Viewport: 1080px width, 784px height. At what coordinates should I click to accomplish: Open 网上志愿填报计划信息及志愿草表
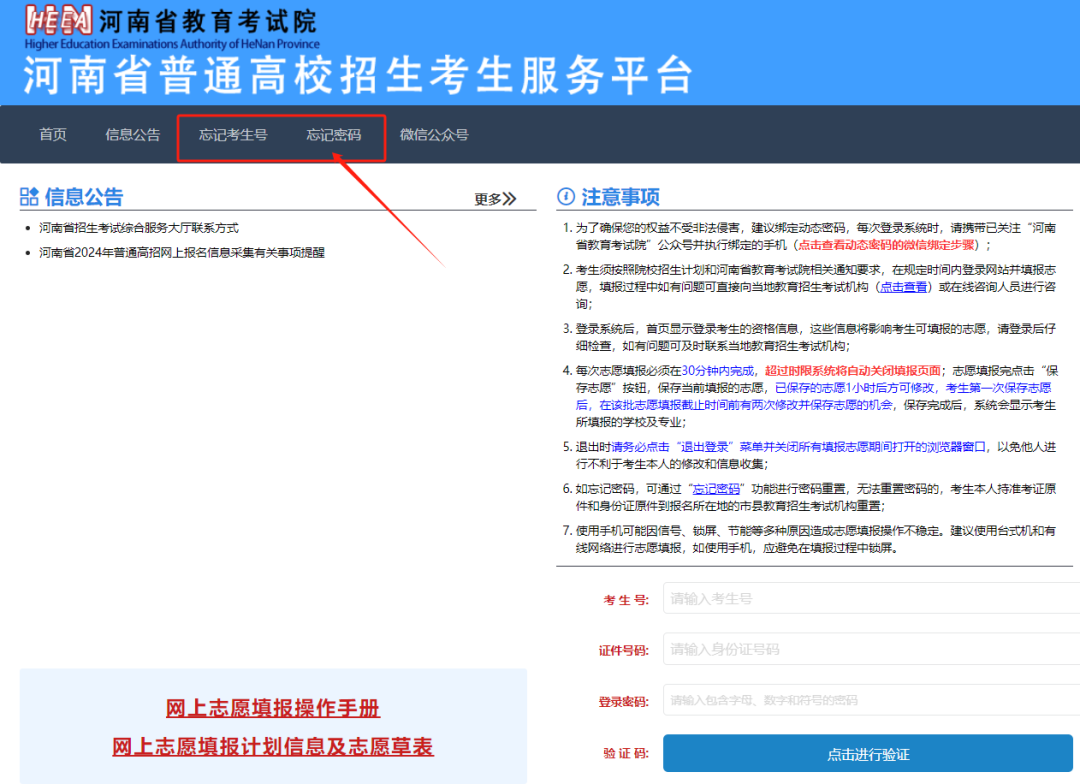pos(273,747)
